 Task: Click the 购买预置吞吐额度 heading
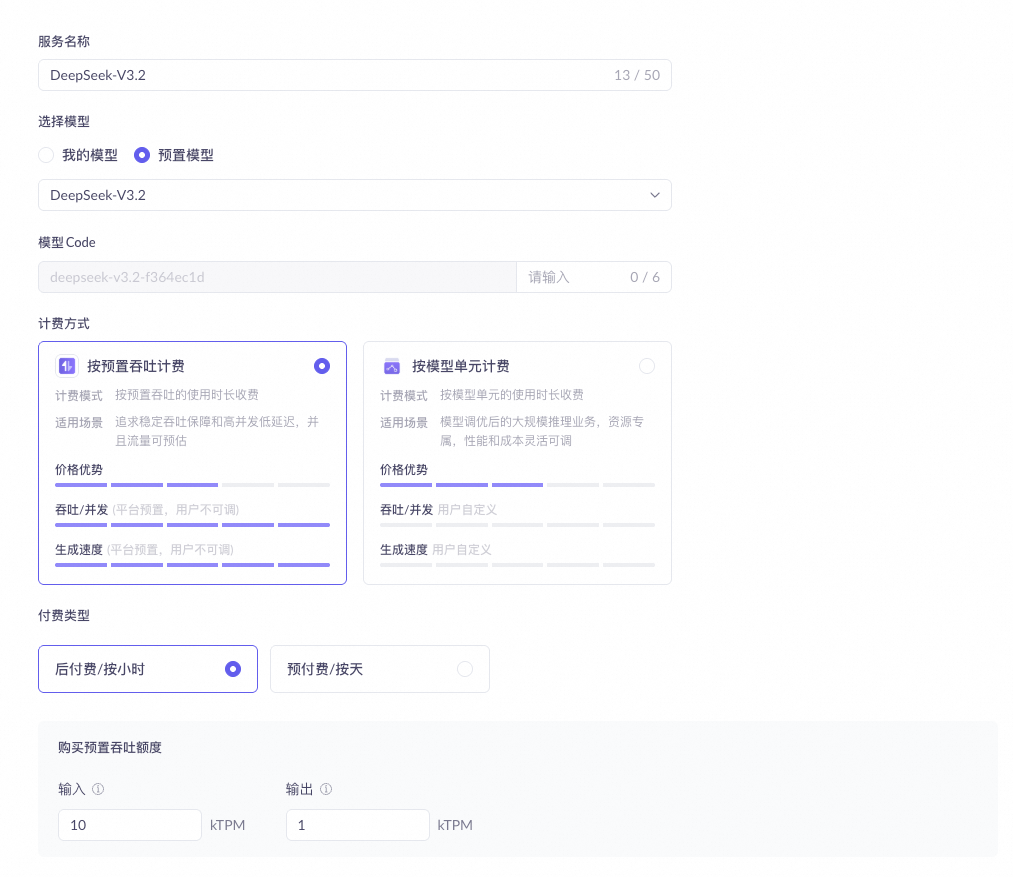110,748
